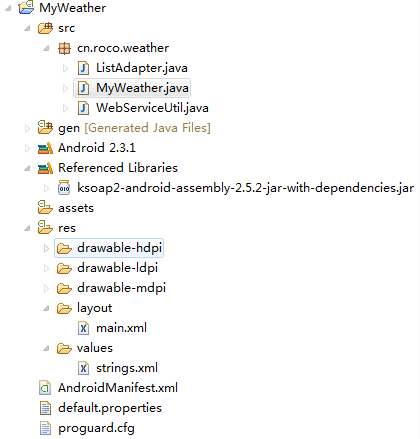Select the src label

[x=66, y=28]
